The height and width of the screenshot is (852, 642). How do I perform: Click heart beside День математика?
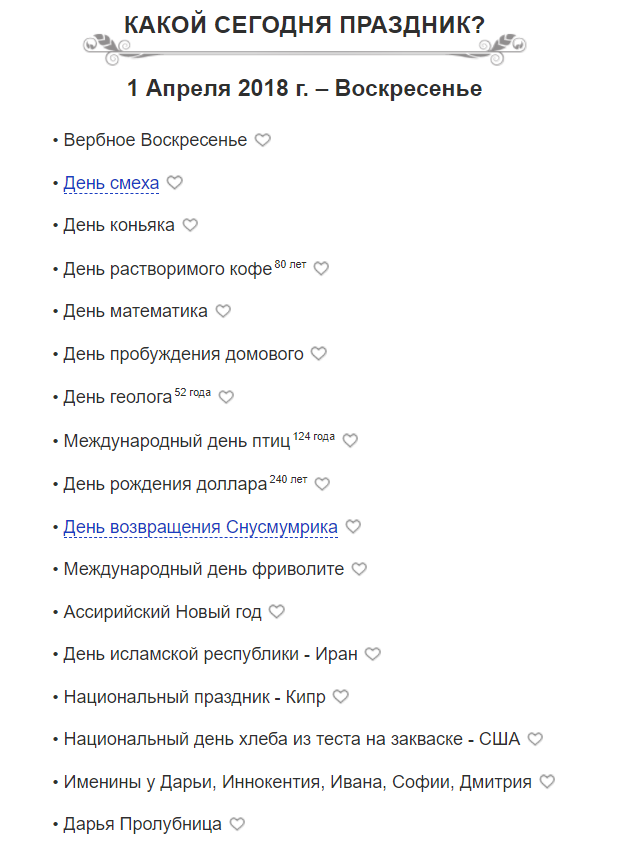pyautogui.click(x=223, y=311)
